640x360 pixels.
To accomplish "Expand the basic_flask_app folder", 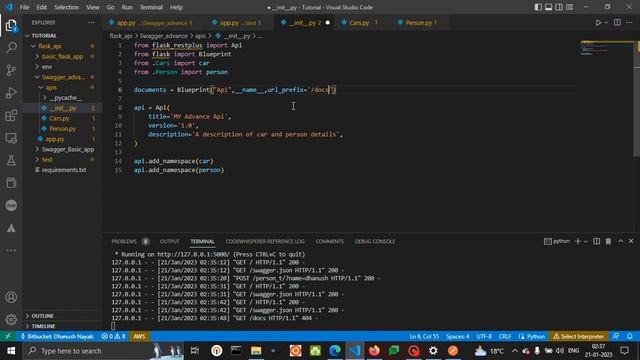I will 62,56.
